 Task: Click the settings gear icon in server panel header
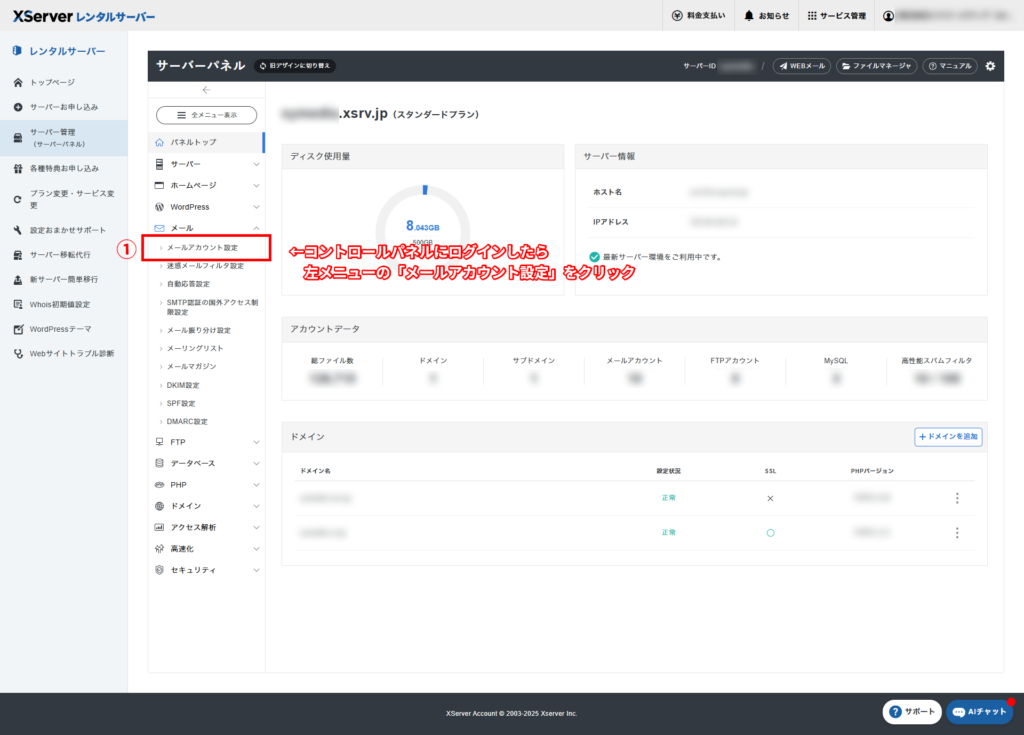pyautogui.click(x=990, y=66)
